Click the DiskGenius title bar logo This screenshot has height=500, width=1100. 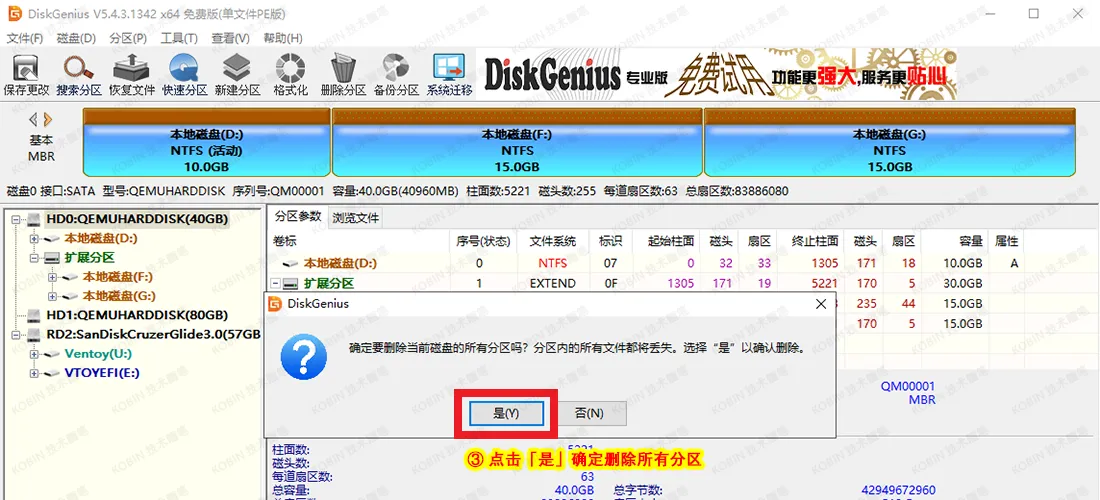click(13, 13)
